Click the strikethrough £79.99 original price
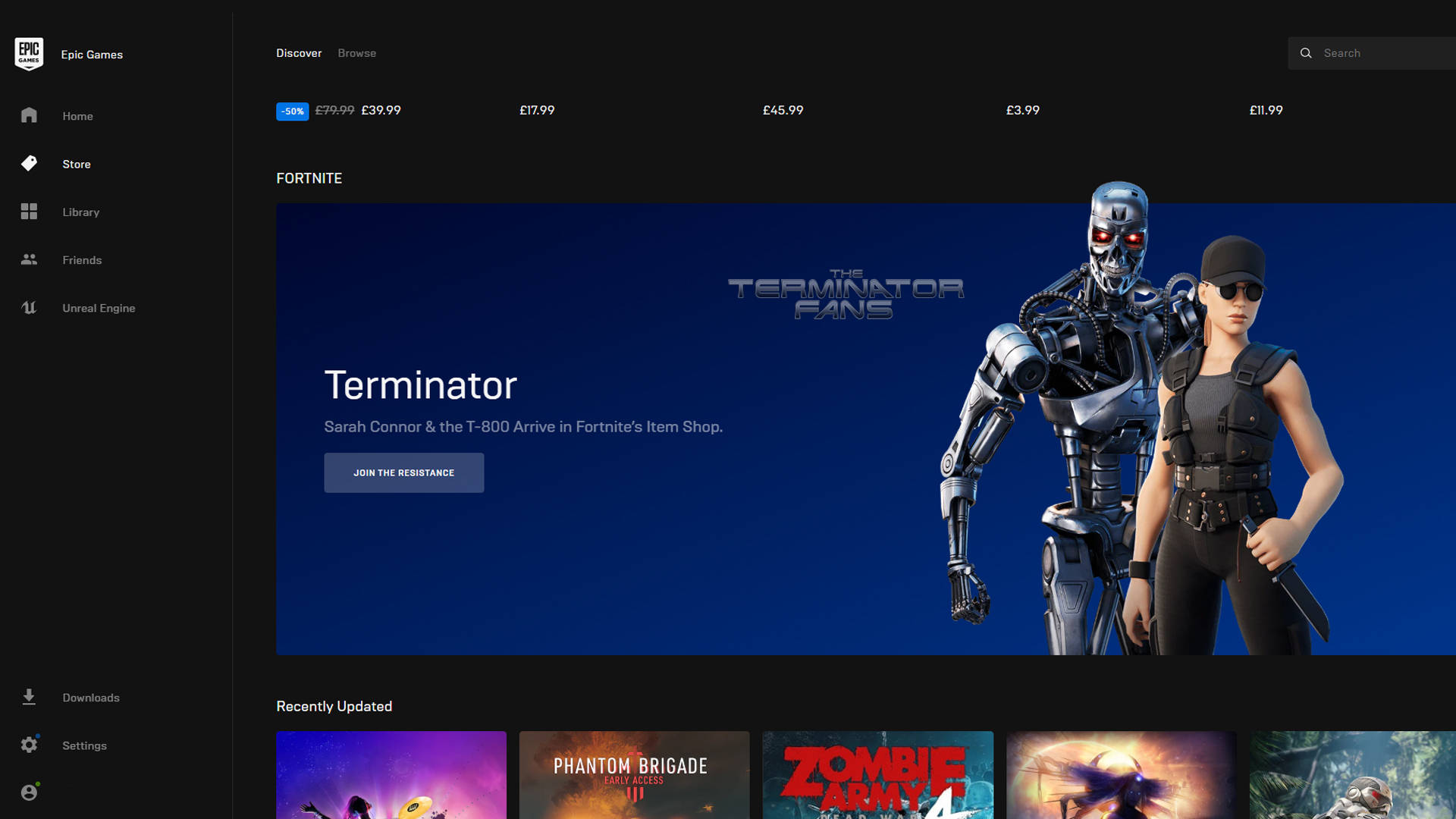Screen dimensions: 1456x819 [x=335, y=110]
